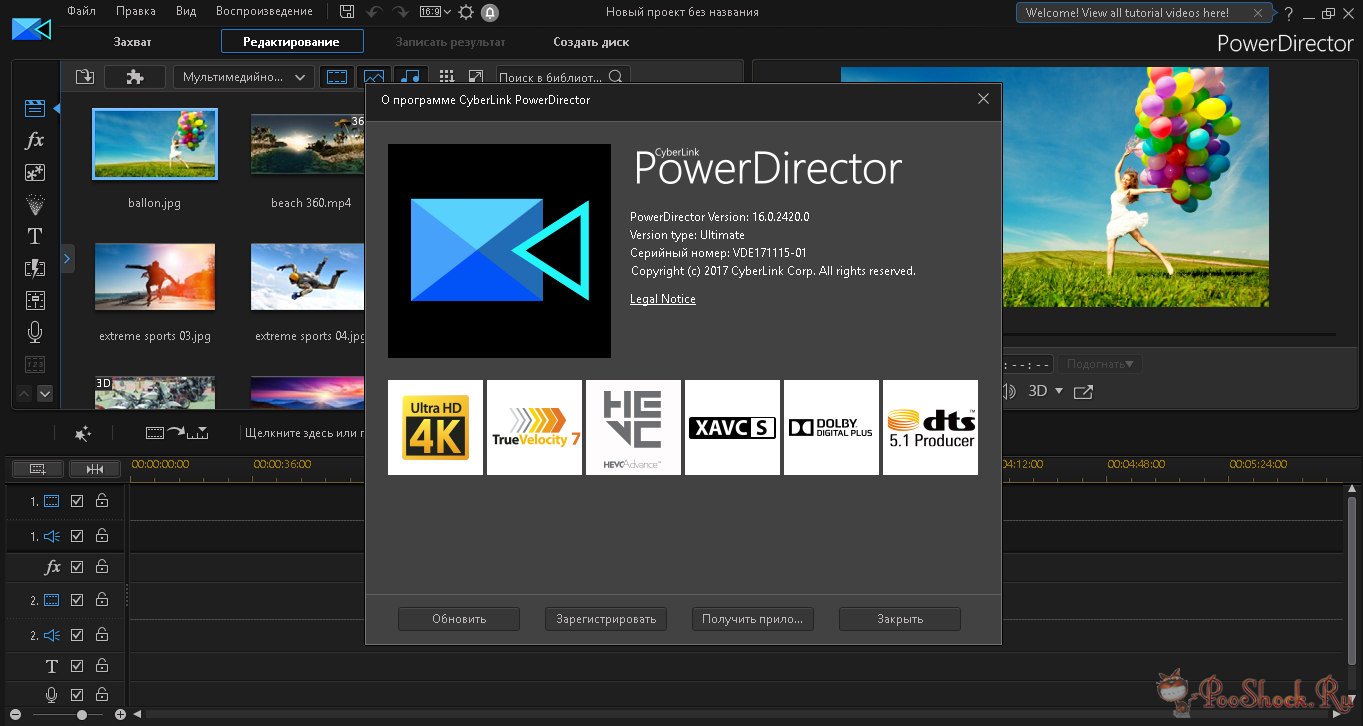Open the Multimedia content dropdown in the library
1363x726 pixels.
[x=244, y=77]
